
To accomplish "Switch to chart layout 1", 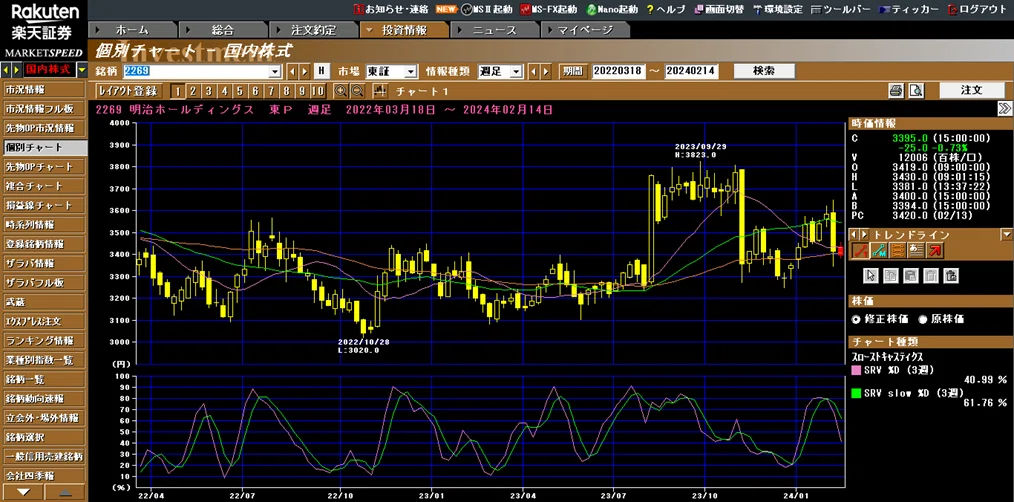I will point(178,91).
